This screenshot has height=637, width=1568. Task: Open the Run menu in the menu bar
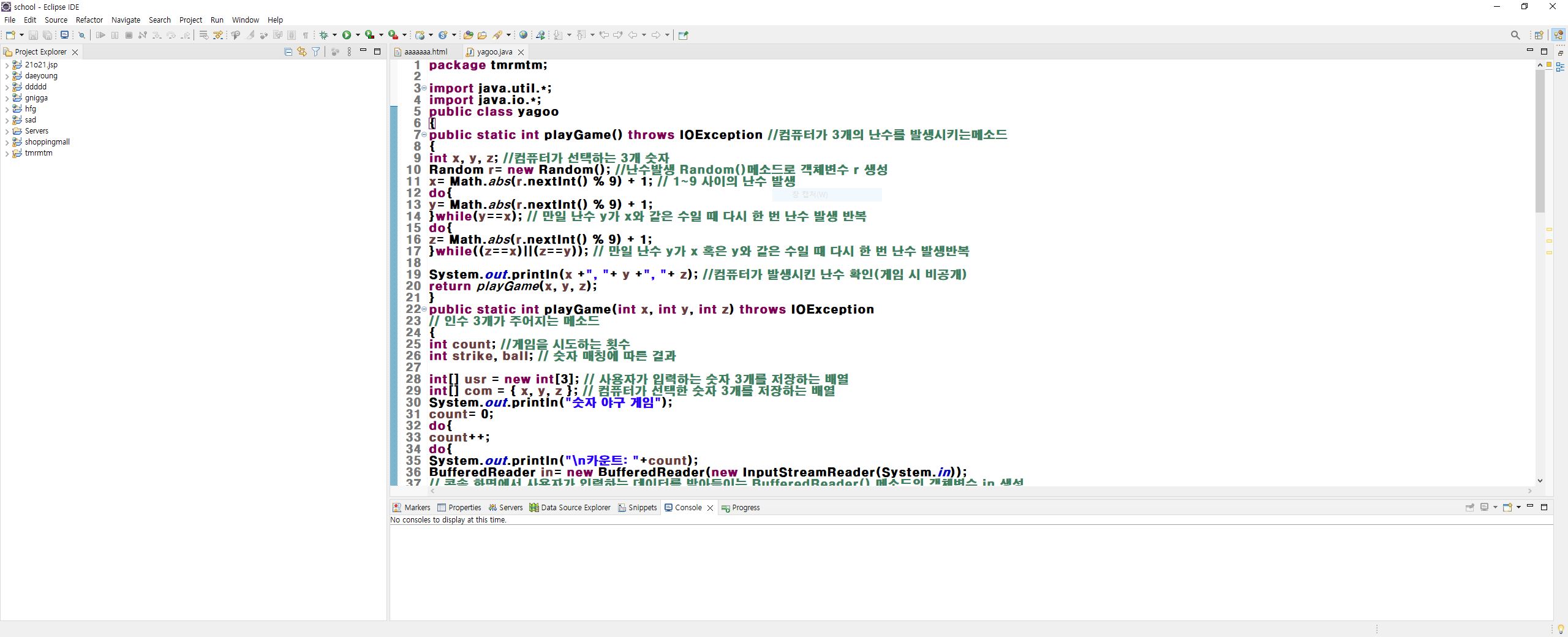coord(216,20)
